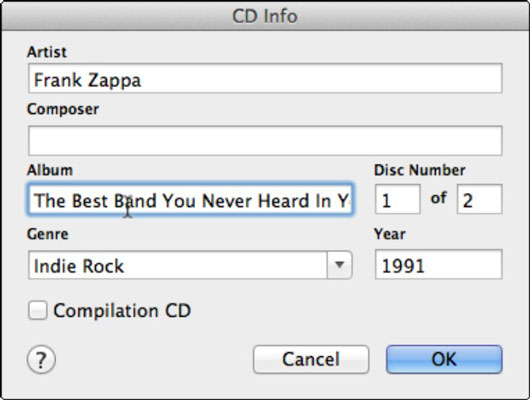Click the CD Info title bar
The height and width of the screenshot is (400, 530).
[265, 16]
